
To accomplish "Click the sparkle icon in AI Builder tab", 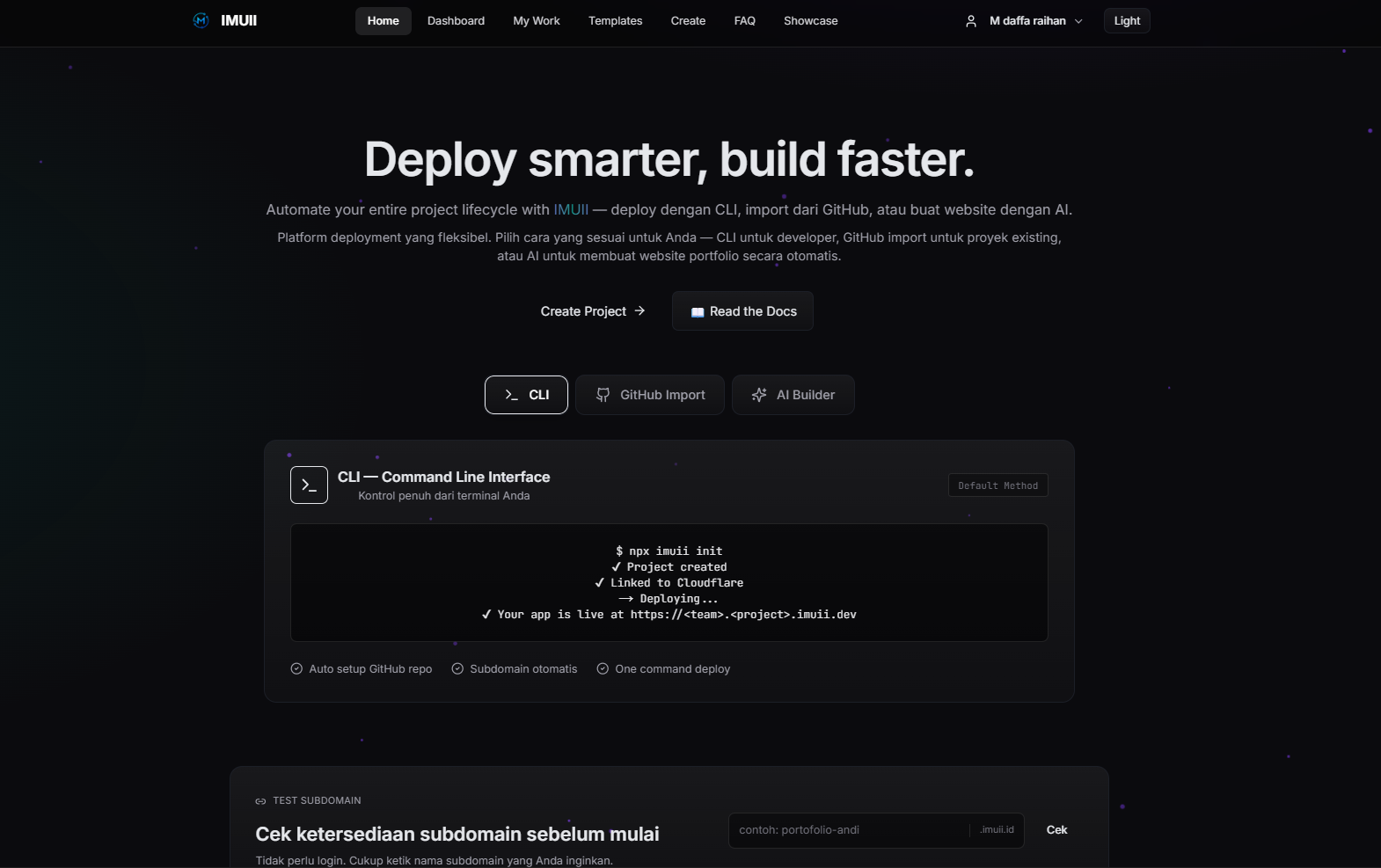I will [759, 395].
